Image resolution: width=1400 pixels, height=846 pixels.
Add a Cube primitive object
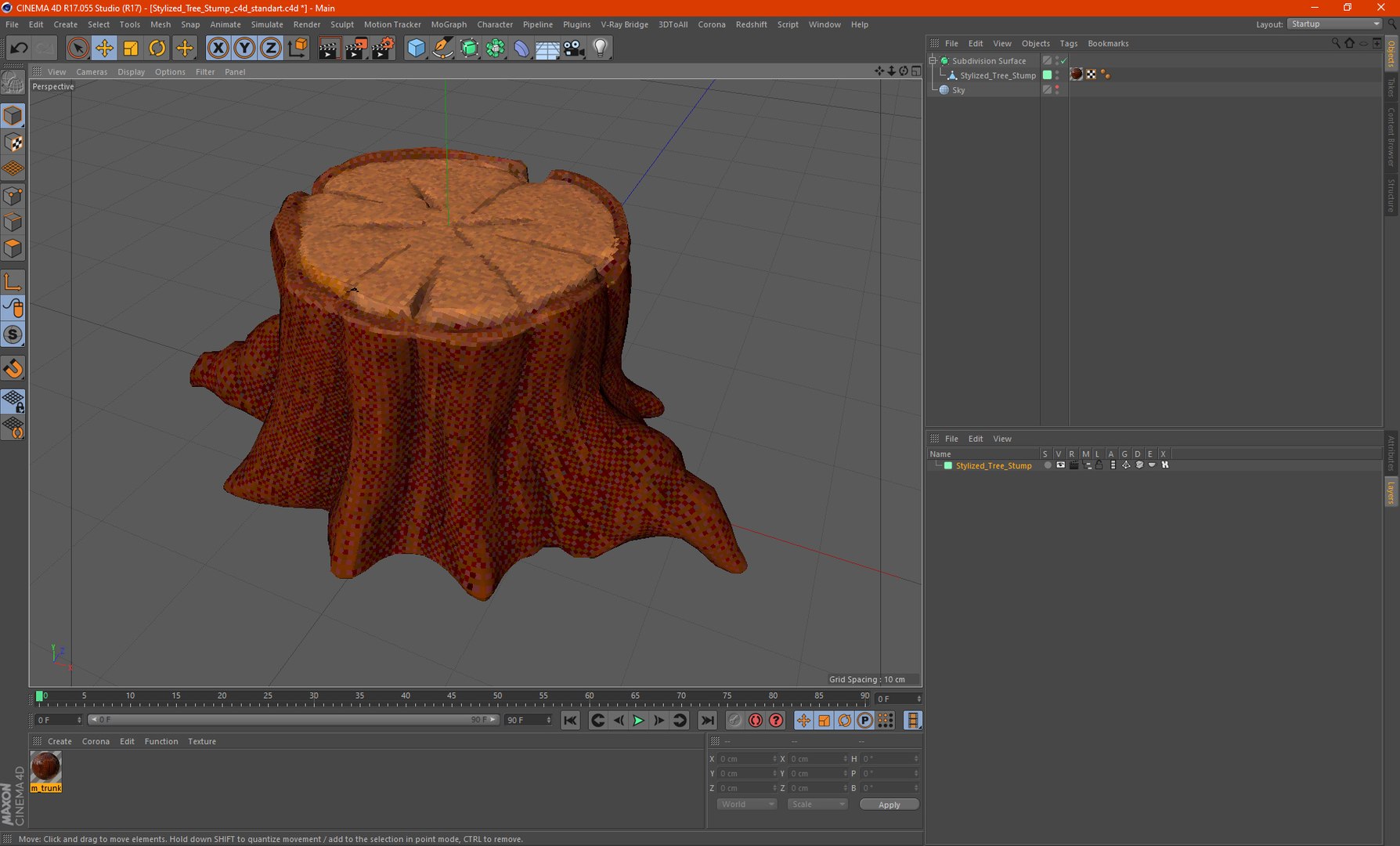417,48
